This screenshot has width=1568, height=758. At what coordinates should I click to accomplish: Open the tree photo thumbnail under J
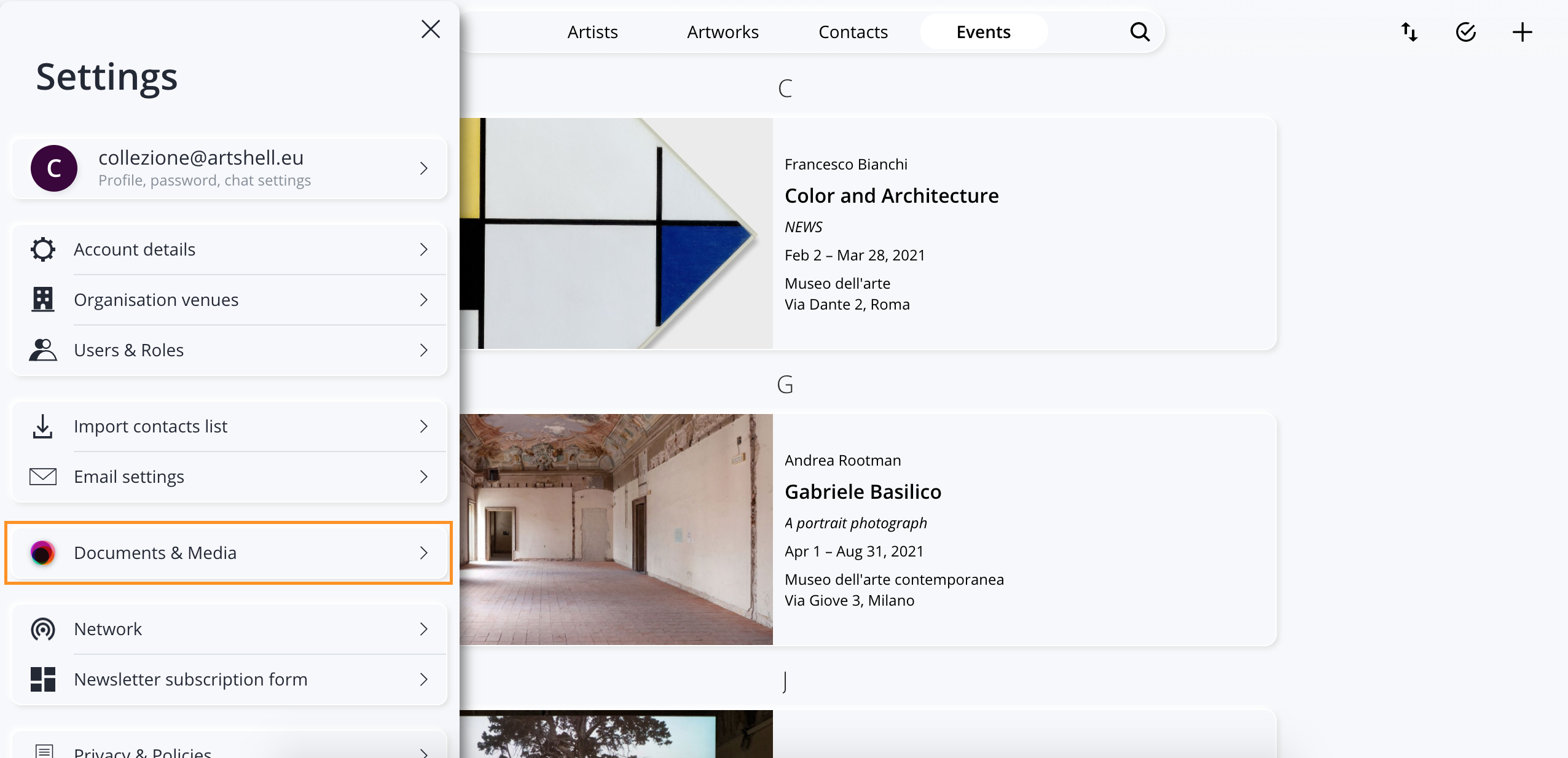click(x=616, y=734)
